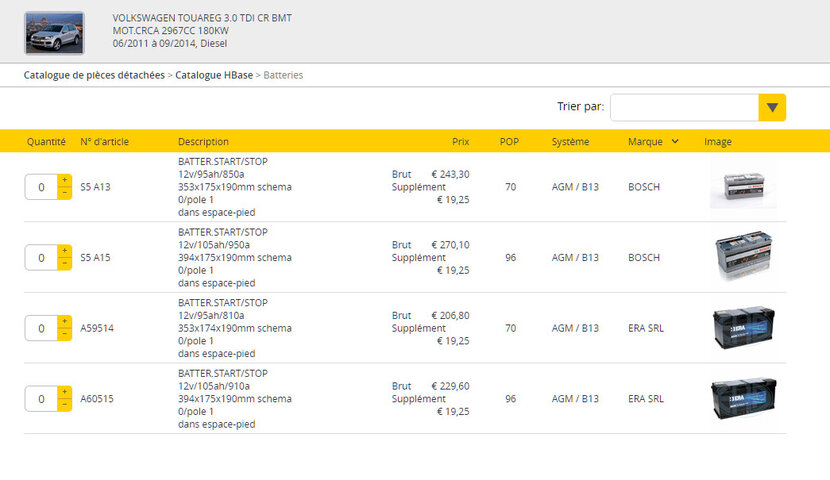Select the N° d'article column header
Screen dimensions: 830x480
click(x=104, y=142)
